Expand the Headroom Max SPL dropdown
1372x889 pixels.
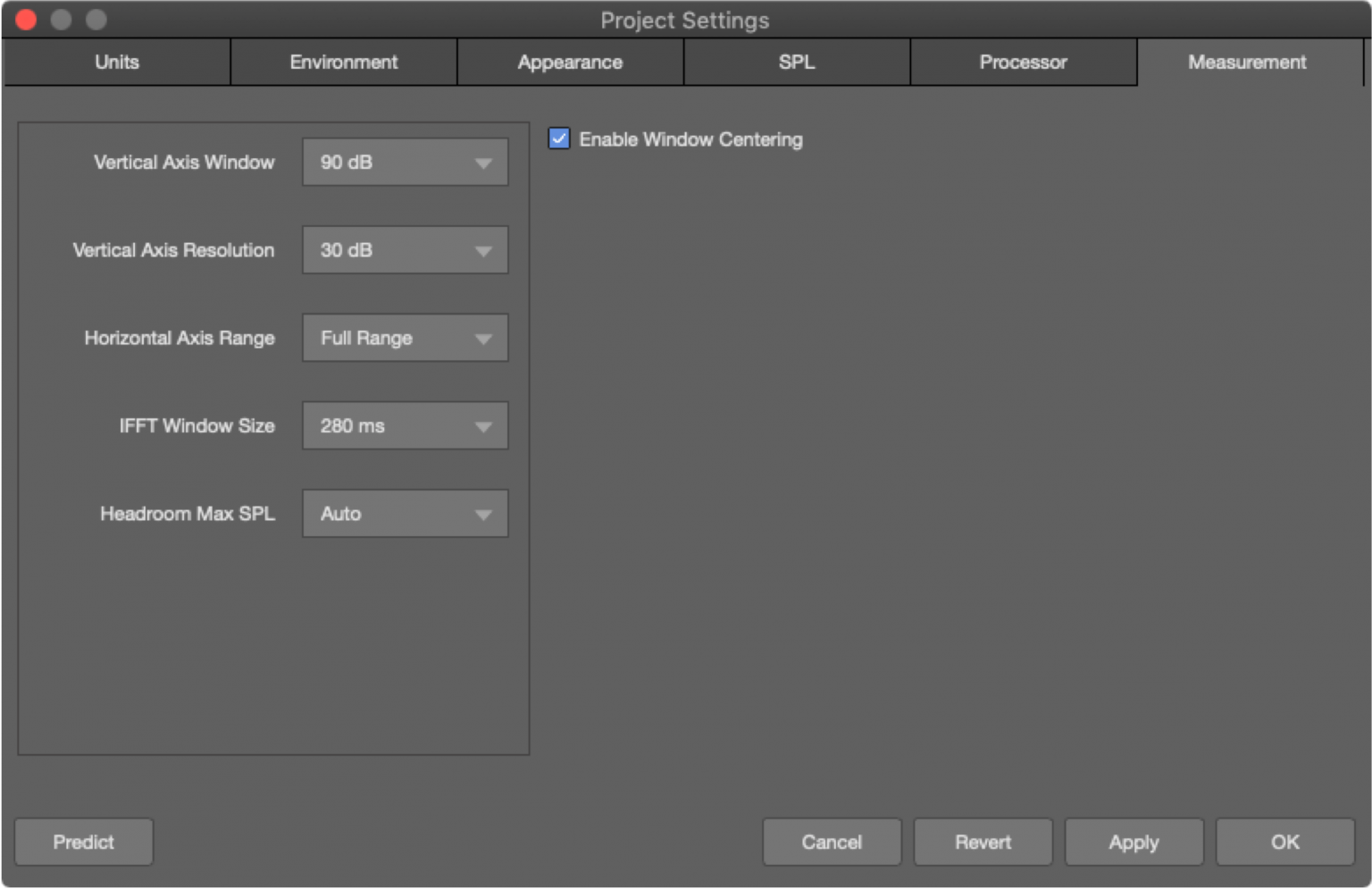(405, 514)
